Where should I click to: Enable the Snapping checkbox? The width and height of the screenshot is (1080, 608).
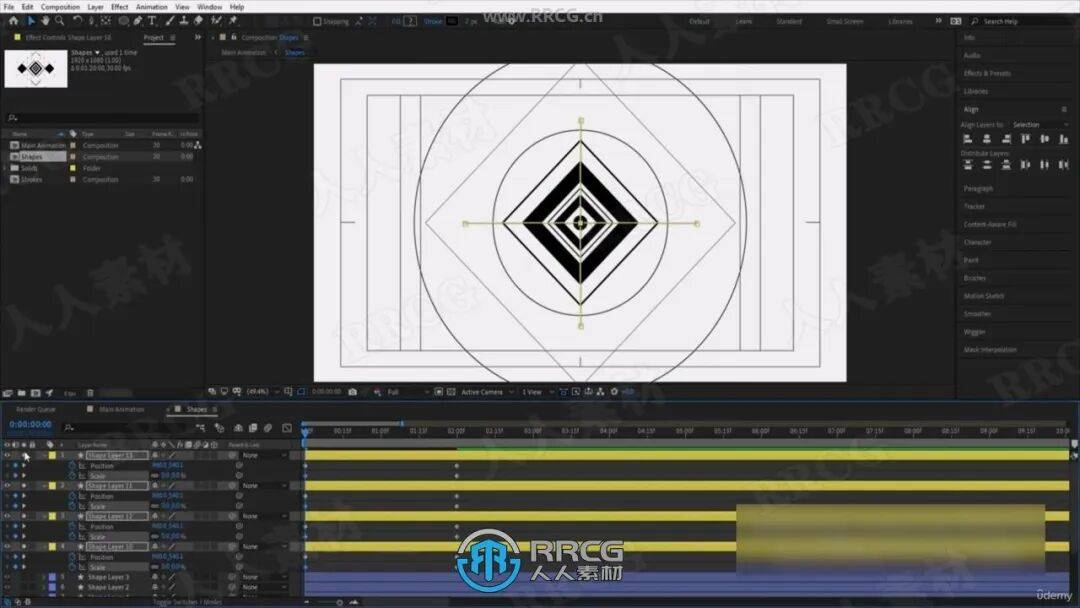click(x=318, y=21)
